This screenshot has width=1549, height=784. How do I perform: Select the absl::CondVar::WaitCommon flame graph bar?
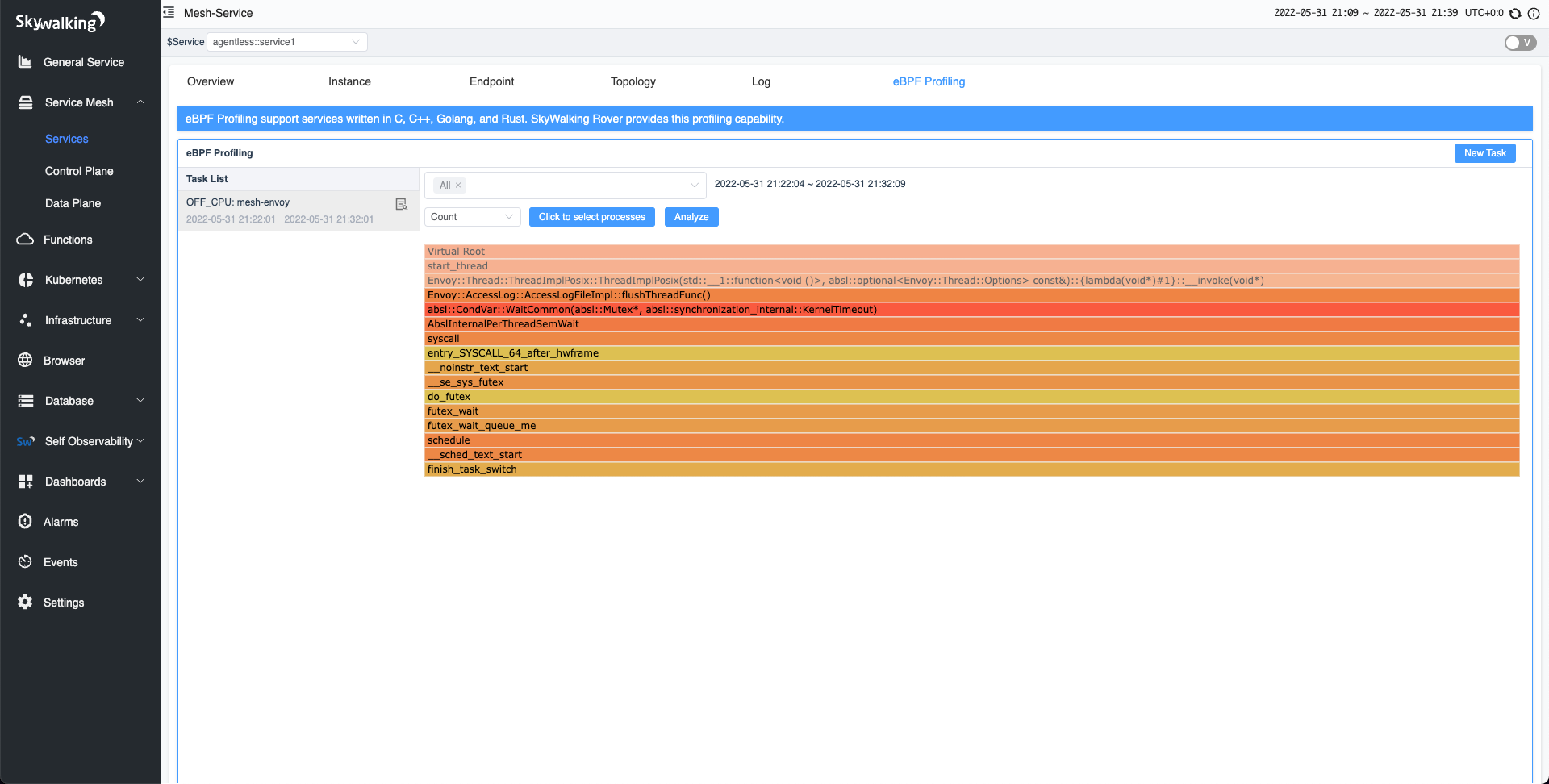tap(807, 309)
